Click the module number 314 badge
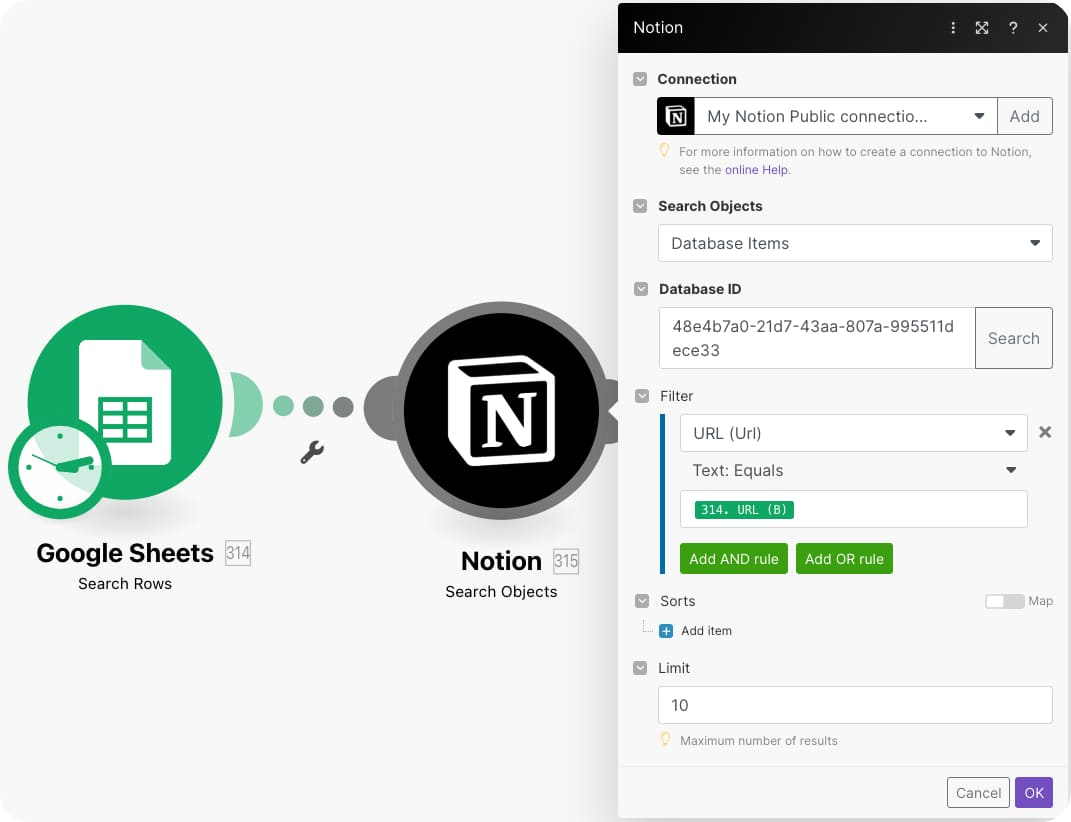 (x=238, y=552)
